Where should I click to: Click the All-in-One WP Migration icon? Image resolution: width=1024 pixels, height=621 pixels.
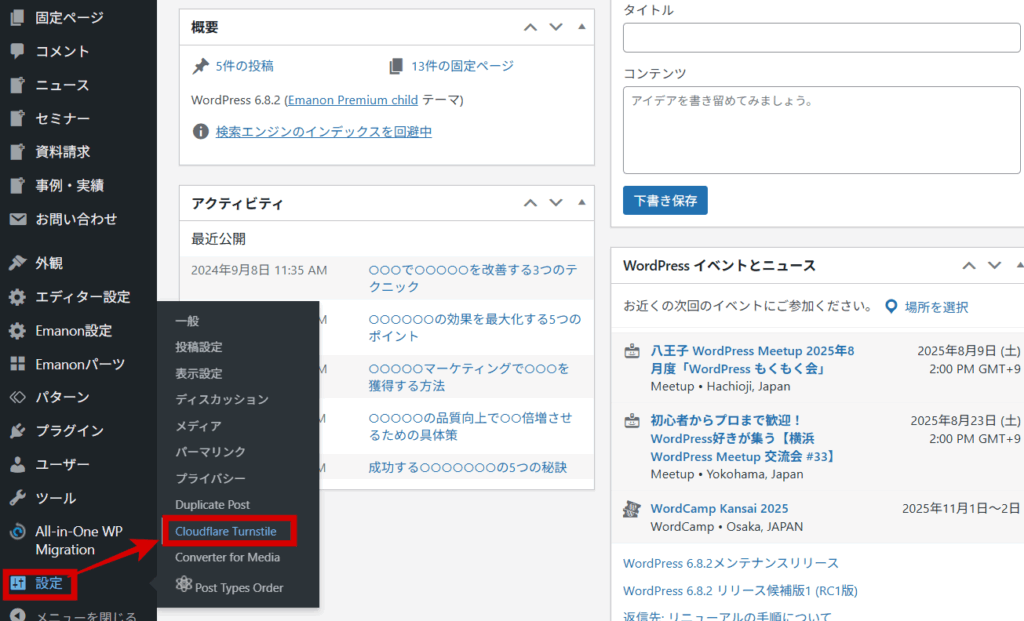click(x=17, y=532)
